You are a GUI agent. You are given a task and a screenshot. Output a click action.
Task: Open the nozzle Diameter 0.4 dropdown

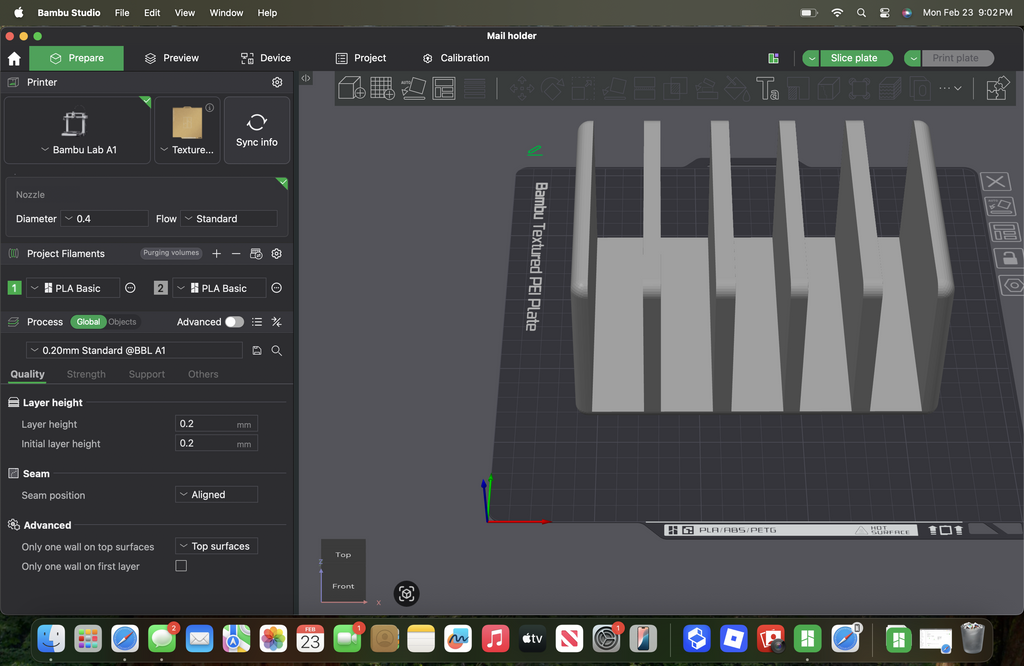(104, 219)
